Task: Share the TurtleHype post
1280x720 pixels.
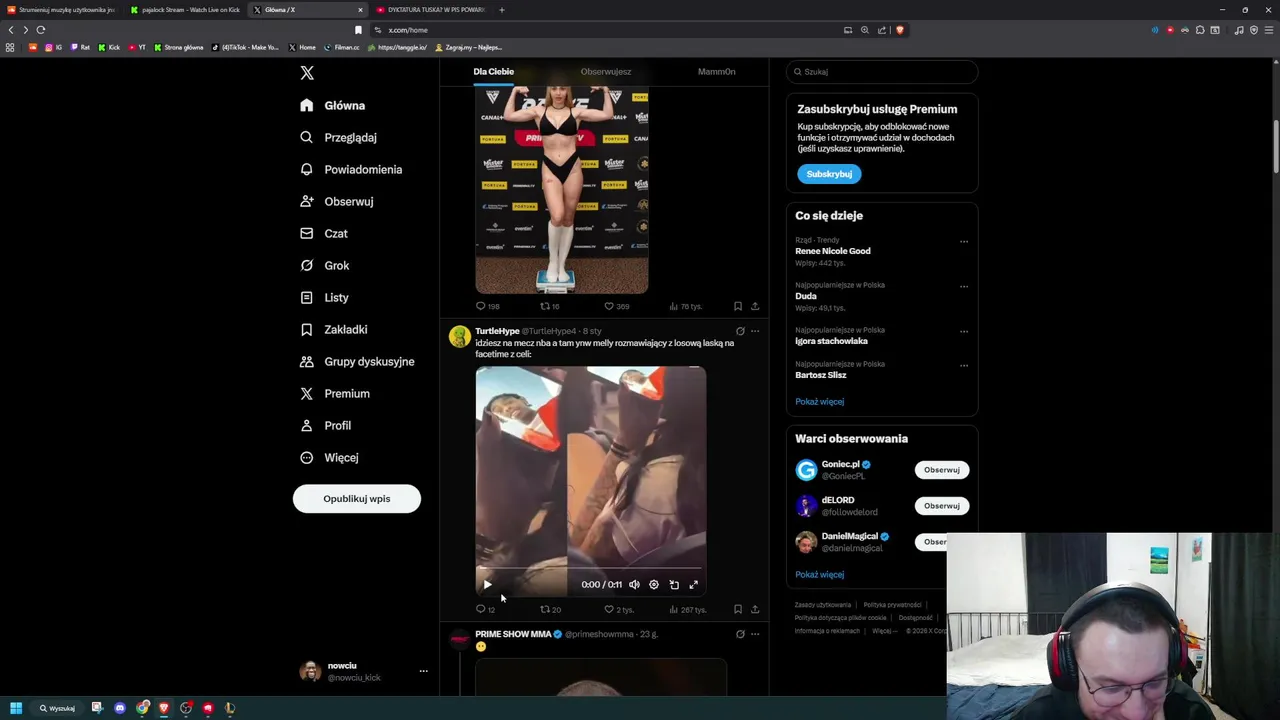Action: tap(755, 609)
